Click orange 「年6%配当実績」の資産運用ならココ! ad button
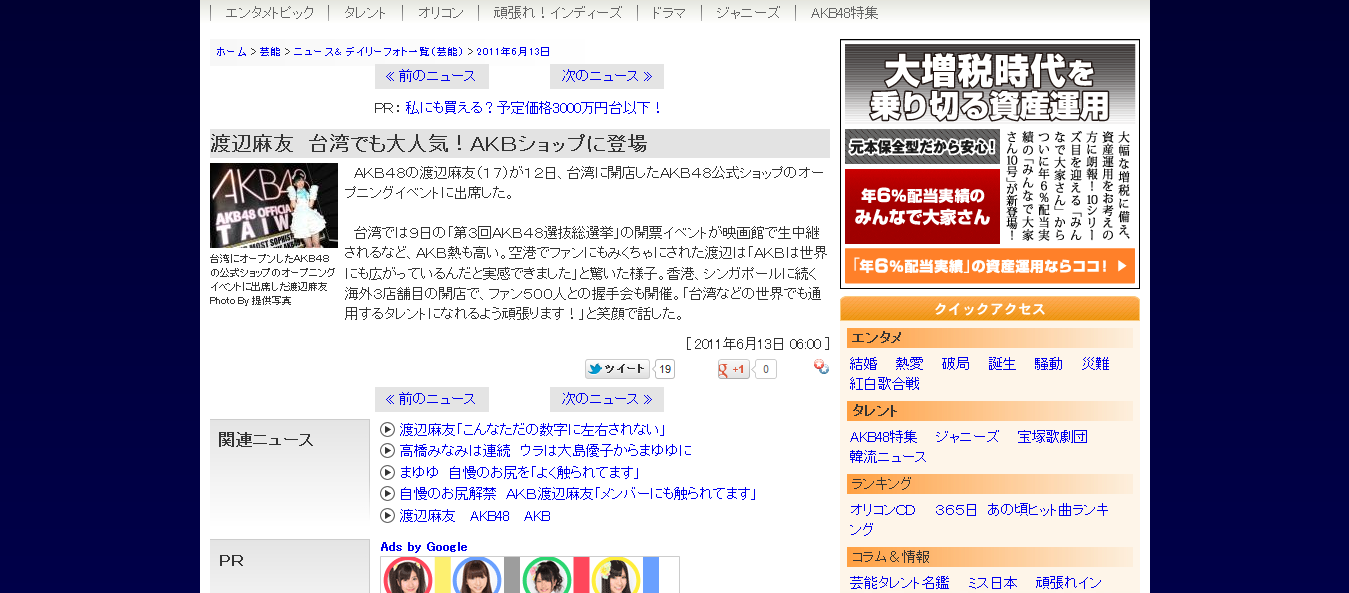Image resolution: width=1349 pixels, height=593 pixels. coord(990,266)
